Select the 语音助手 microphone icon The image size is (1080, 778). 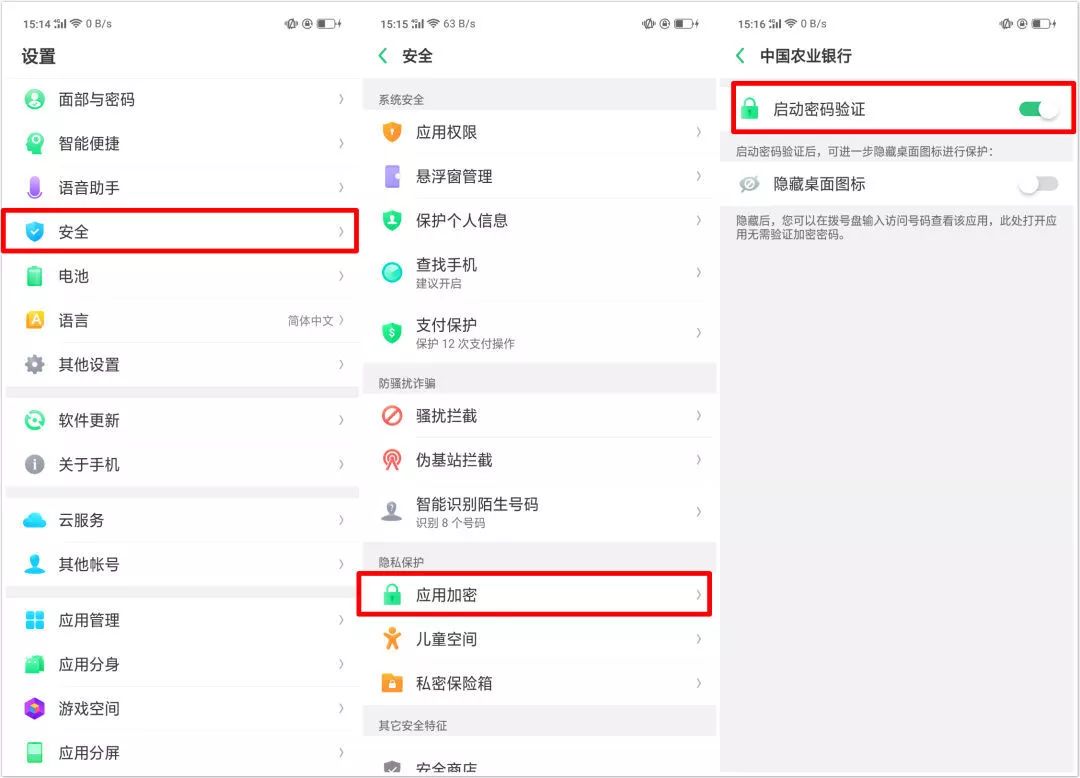coord(37,187)
